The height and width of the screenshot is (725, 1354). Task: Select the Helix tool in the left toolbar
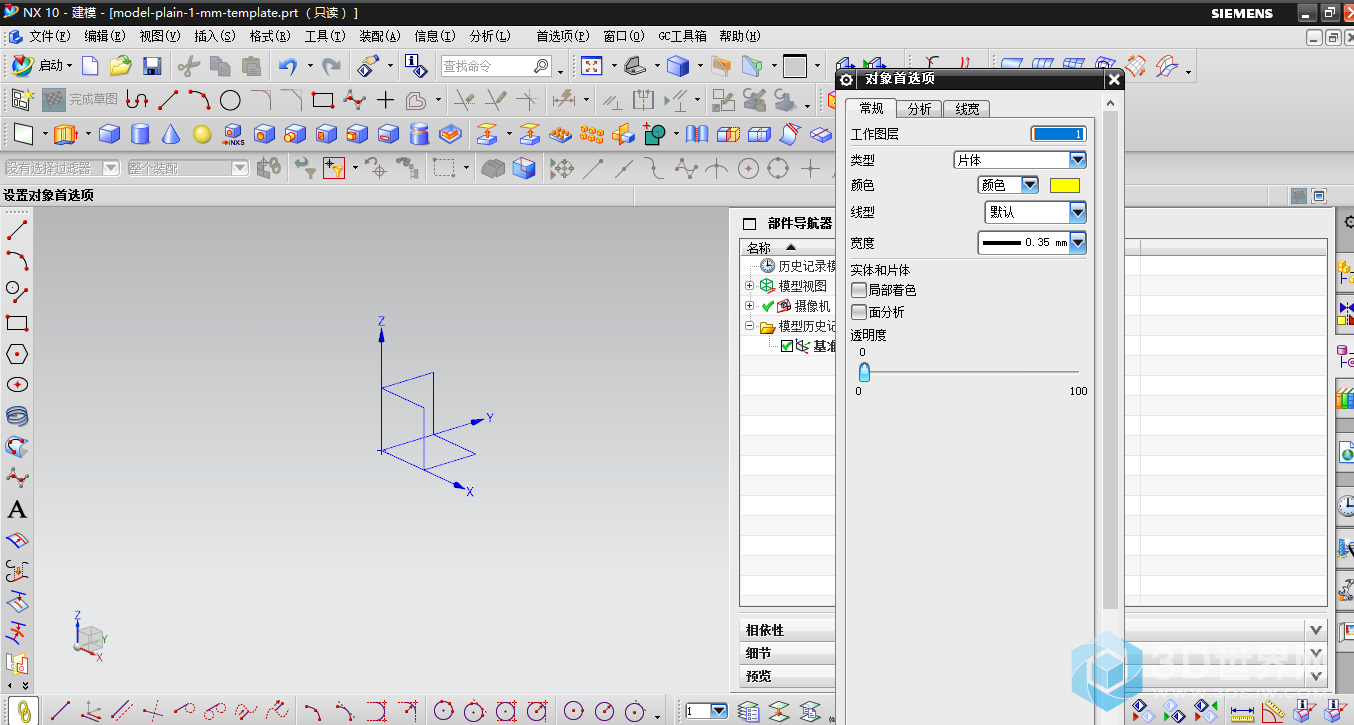click(x=17, y=416)
